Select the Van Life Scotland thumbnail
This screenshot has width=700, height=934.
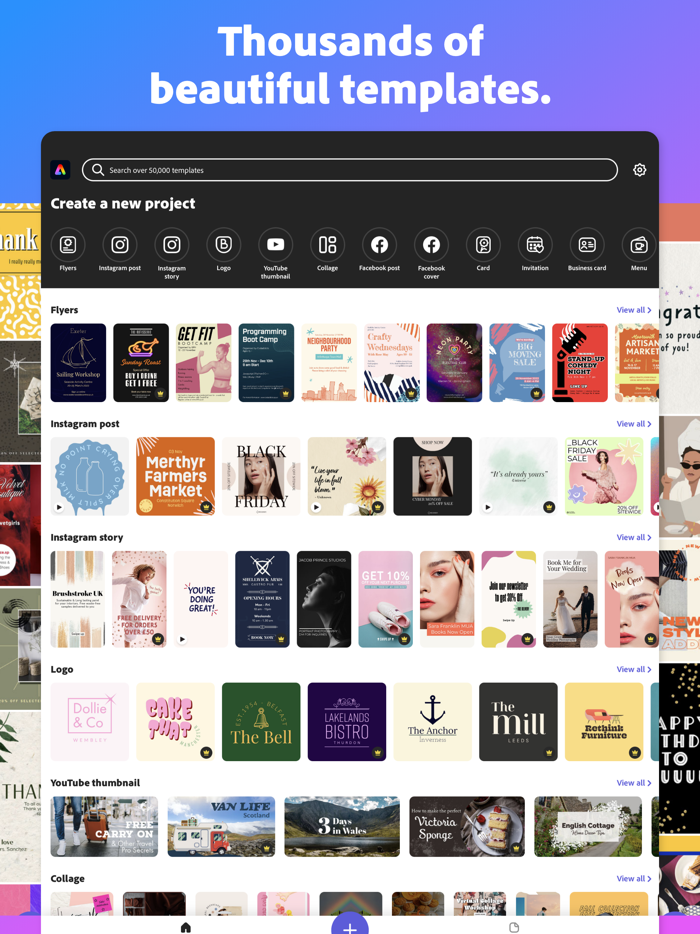pyautogui.click(x=221, y=827)
